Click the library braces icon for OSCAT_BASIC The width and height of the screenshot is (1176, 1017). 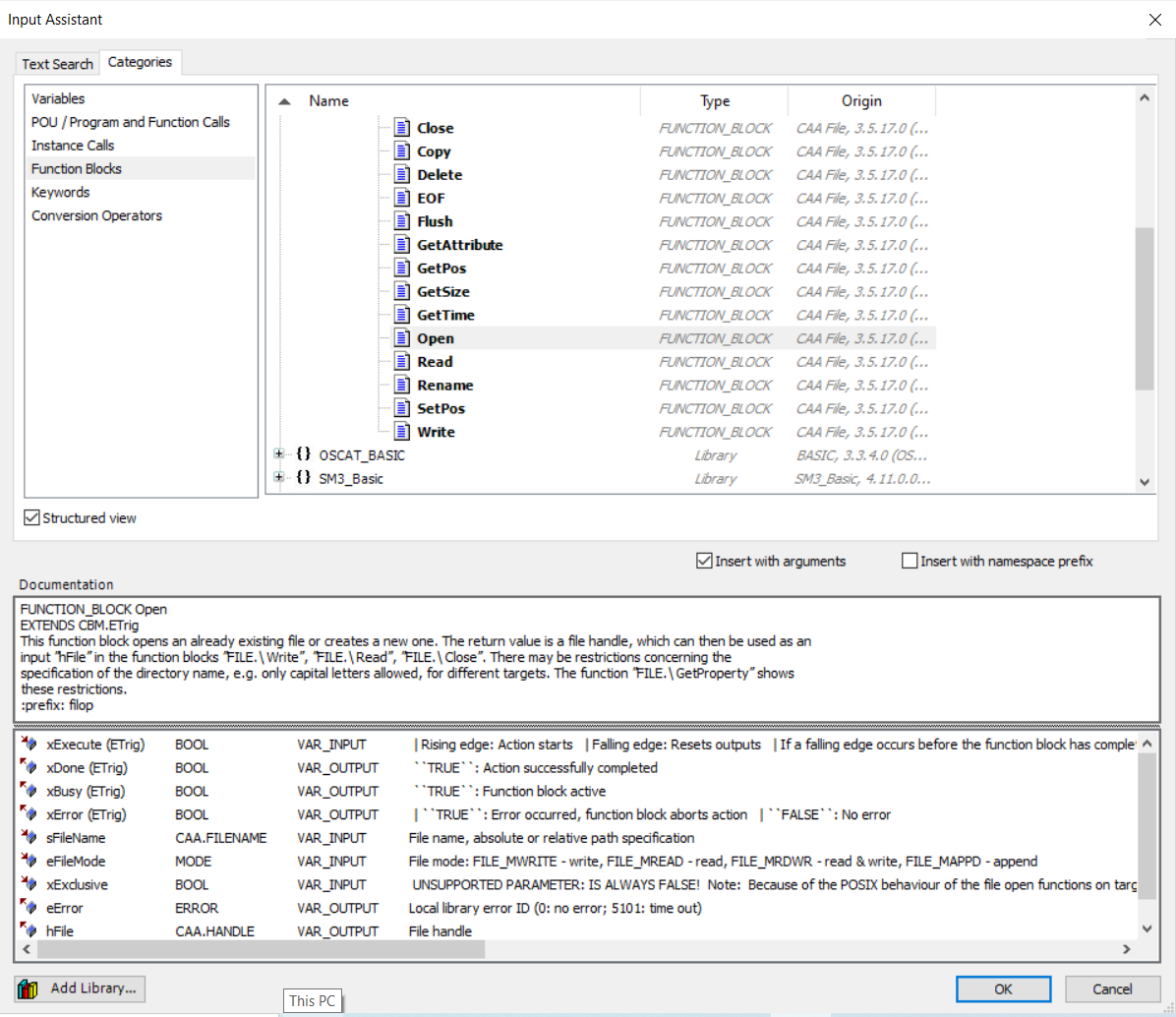(304, 455)
